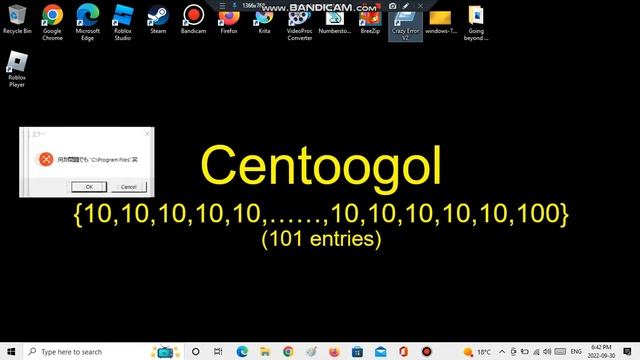Viewport: 640px width, 360px height.
Task: Open Task View on the taskbar
Action: [x=218, y=351]
